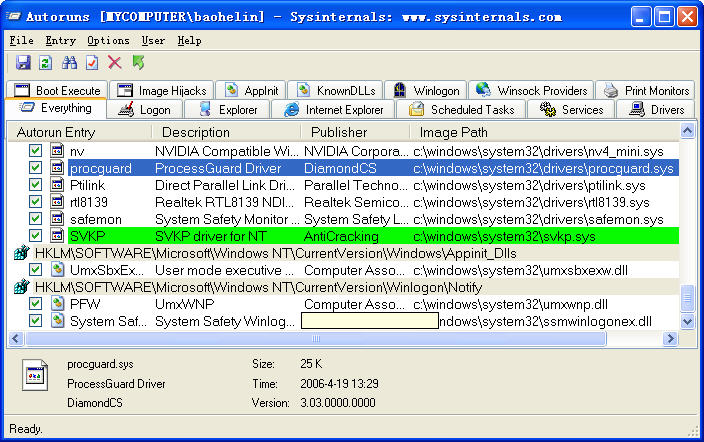The width and height of the screenshot is (704, 442).
Task: Switch to the Print Monitors tab
Action: point(646,90)
